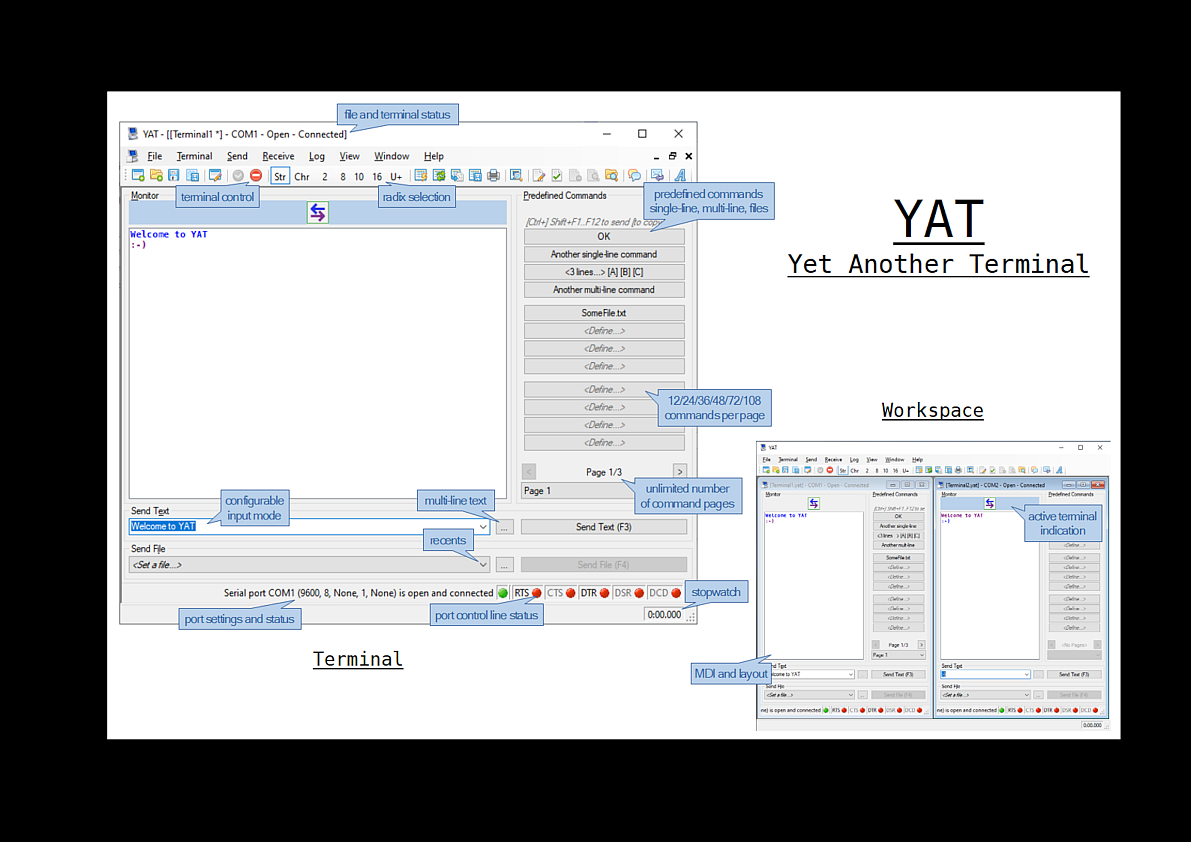Open terminal settings via pencil-window toolbar icon
Viewport: 1191px width, 842px height.
pyautogui.click(x=216, y=176)
